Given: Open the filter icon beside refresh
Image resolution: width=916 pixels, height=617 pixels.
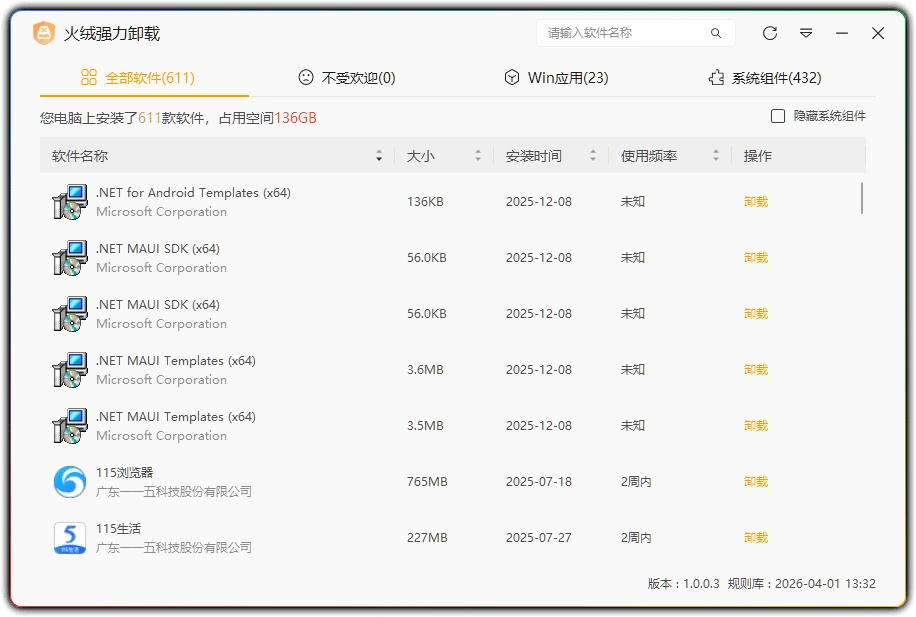Looking at the screenshot, I should pyautogui.click(x=806, y=33).
